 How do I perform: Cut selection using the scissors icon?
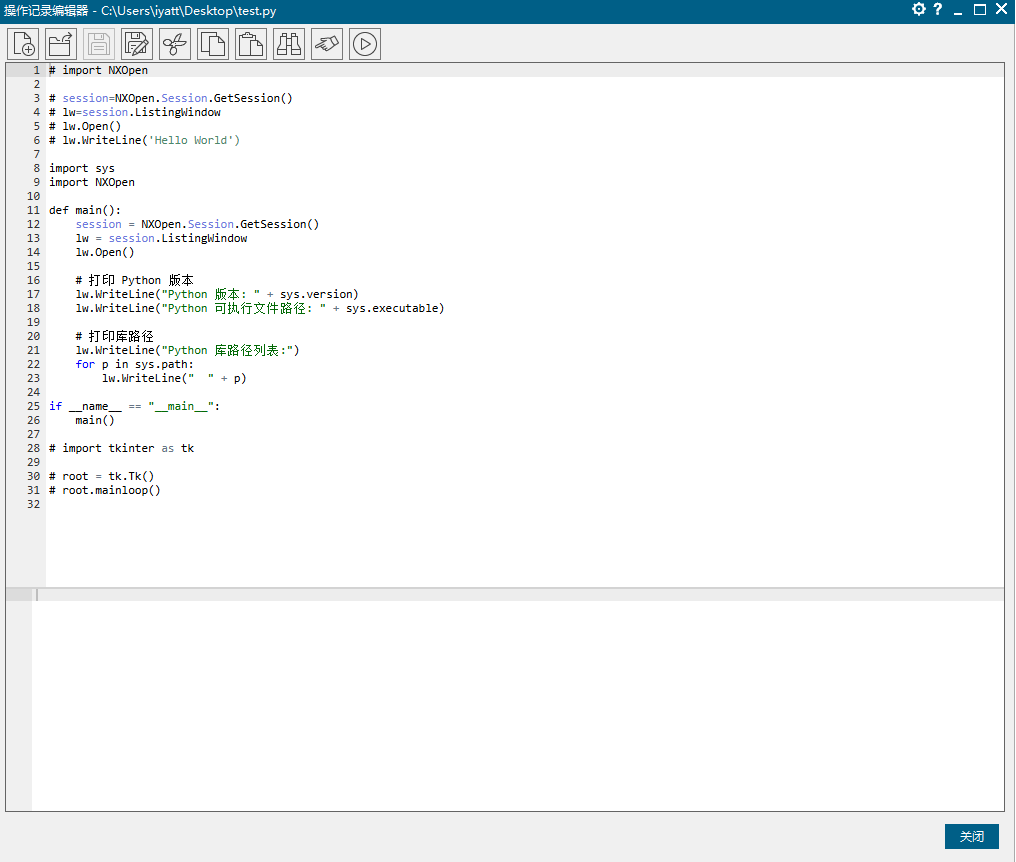coord(175,44)
